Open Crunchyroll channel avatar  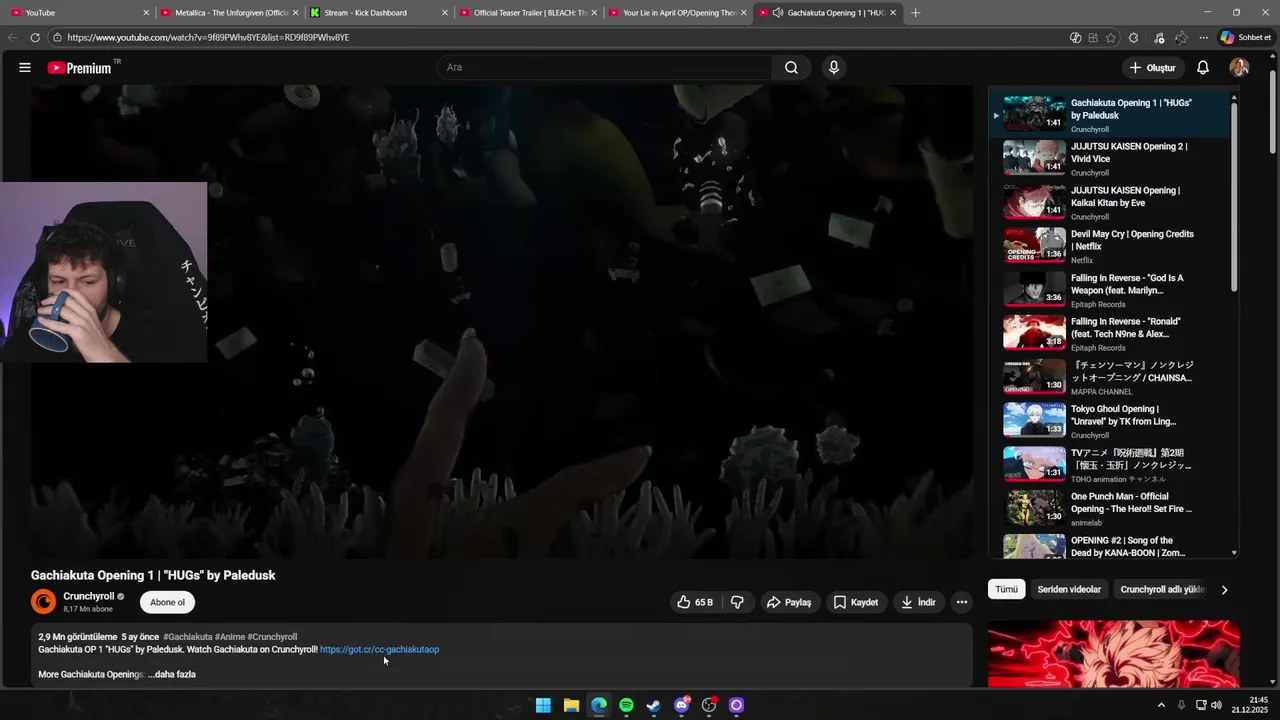tap(44, 602)
